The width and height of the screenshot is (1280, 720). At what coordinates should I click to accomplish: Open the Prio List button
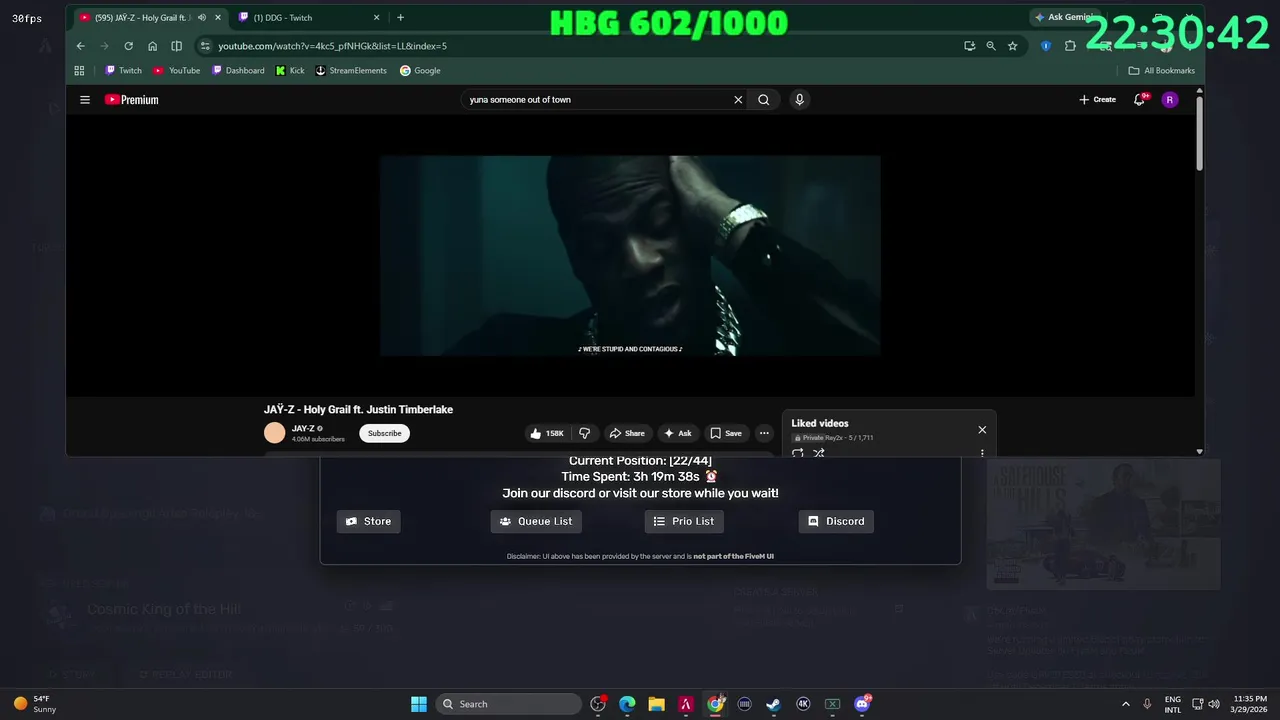[x=684, y=521]
